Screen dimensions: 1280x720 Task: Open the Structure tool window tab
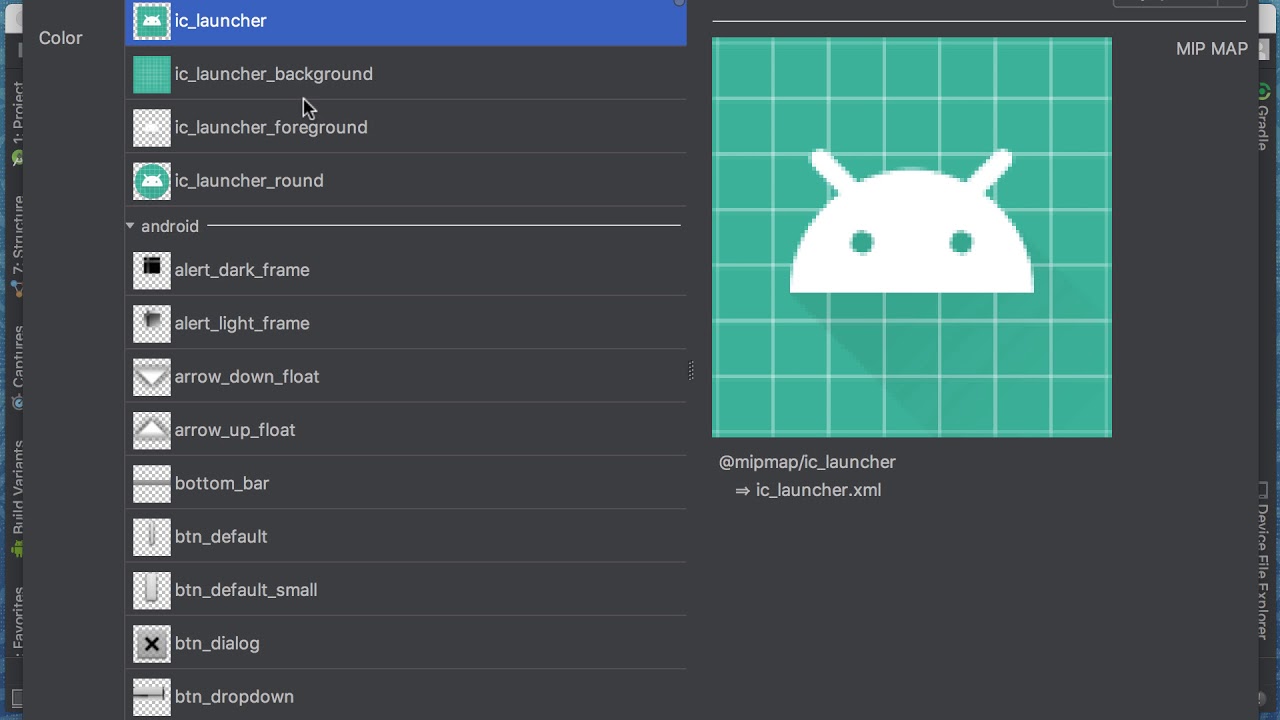[16, 245]
